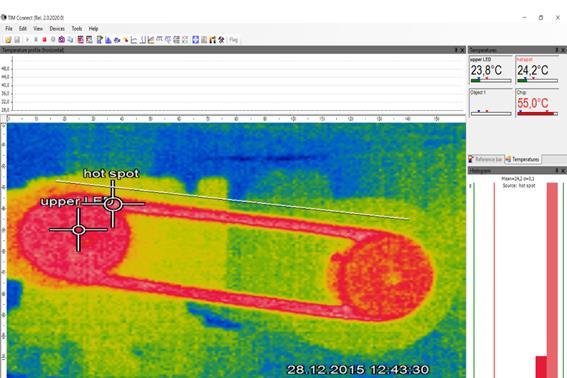Open the Devices menu
567x378 pixels.
point(57,29)
